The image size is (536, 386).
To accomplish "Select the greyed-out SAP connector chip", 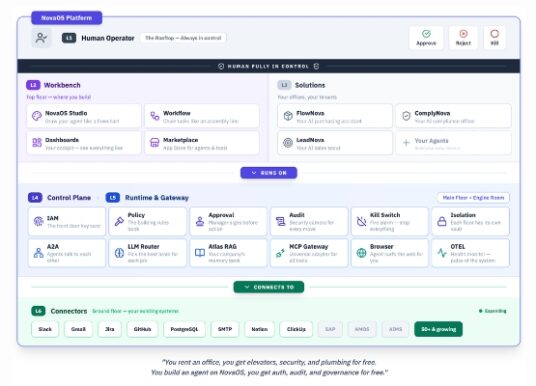I will point(330,329).
